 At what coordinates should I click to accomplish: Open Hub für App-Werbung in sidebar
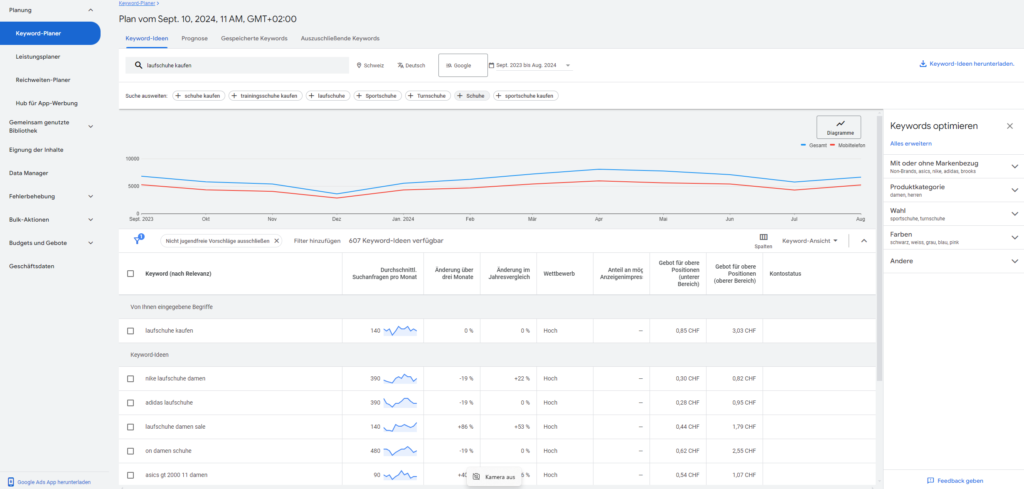(x=47, y=103)
